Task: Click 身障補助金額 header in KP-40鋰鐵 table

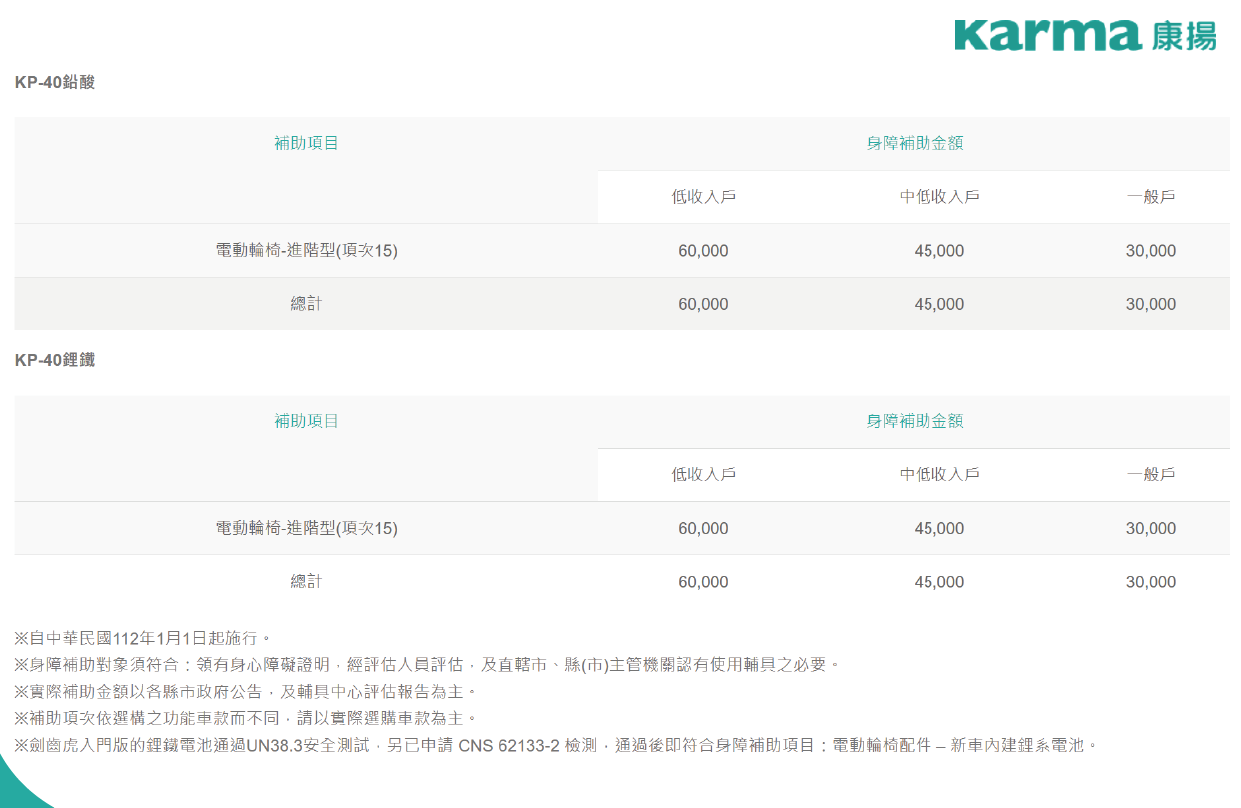Action: tap(914, 421)
